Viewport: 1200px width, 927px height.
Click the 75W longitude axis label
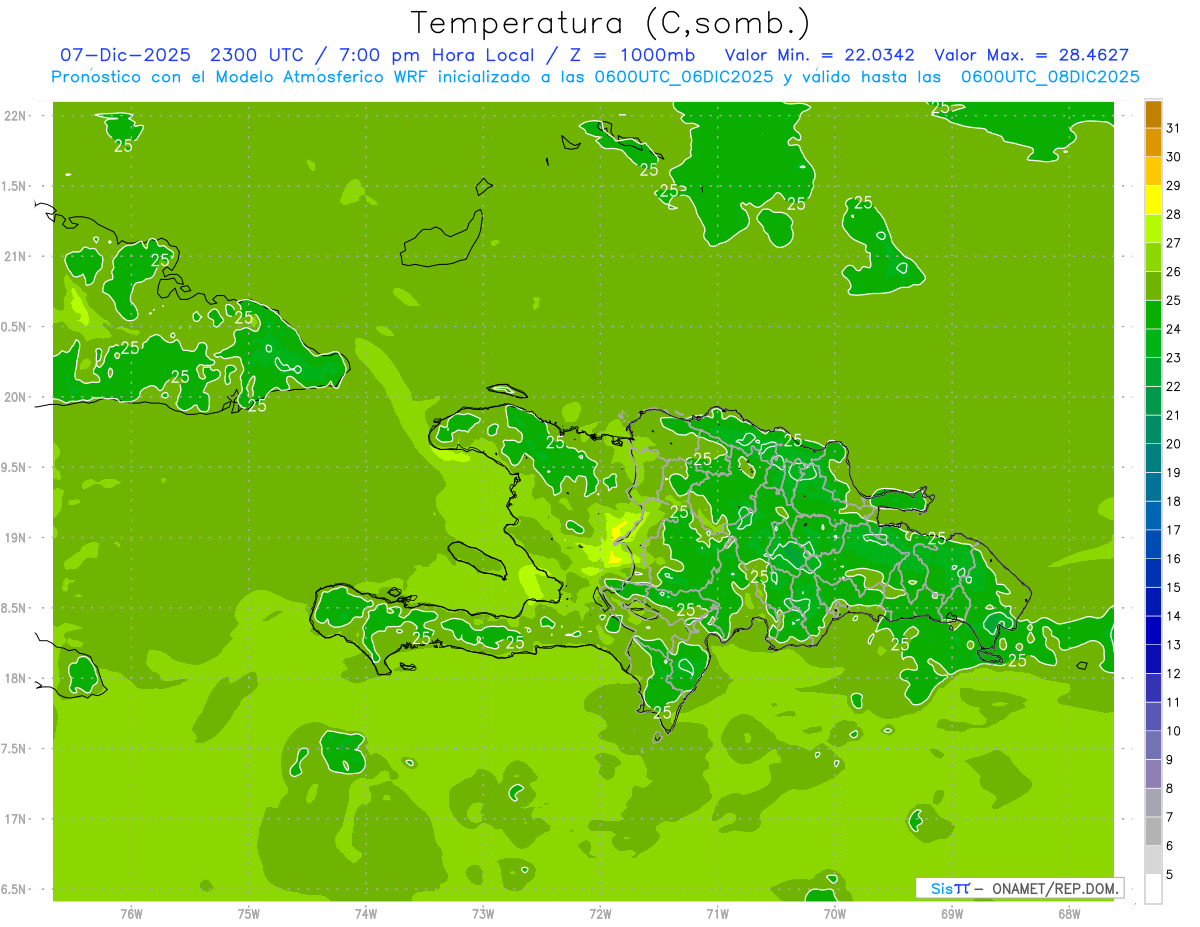pos(248,913)
